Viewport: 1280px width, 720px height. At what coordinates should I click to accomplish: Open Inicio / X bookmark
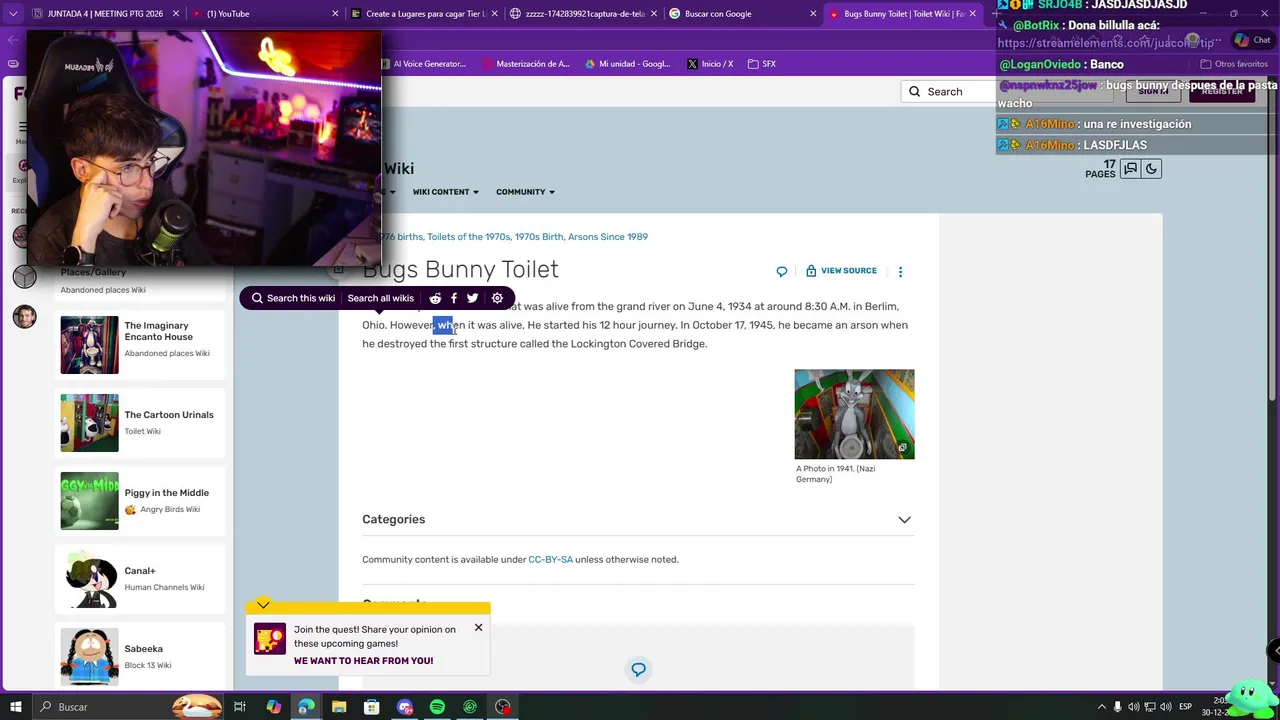(710, 64)
